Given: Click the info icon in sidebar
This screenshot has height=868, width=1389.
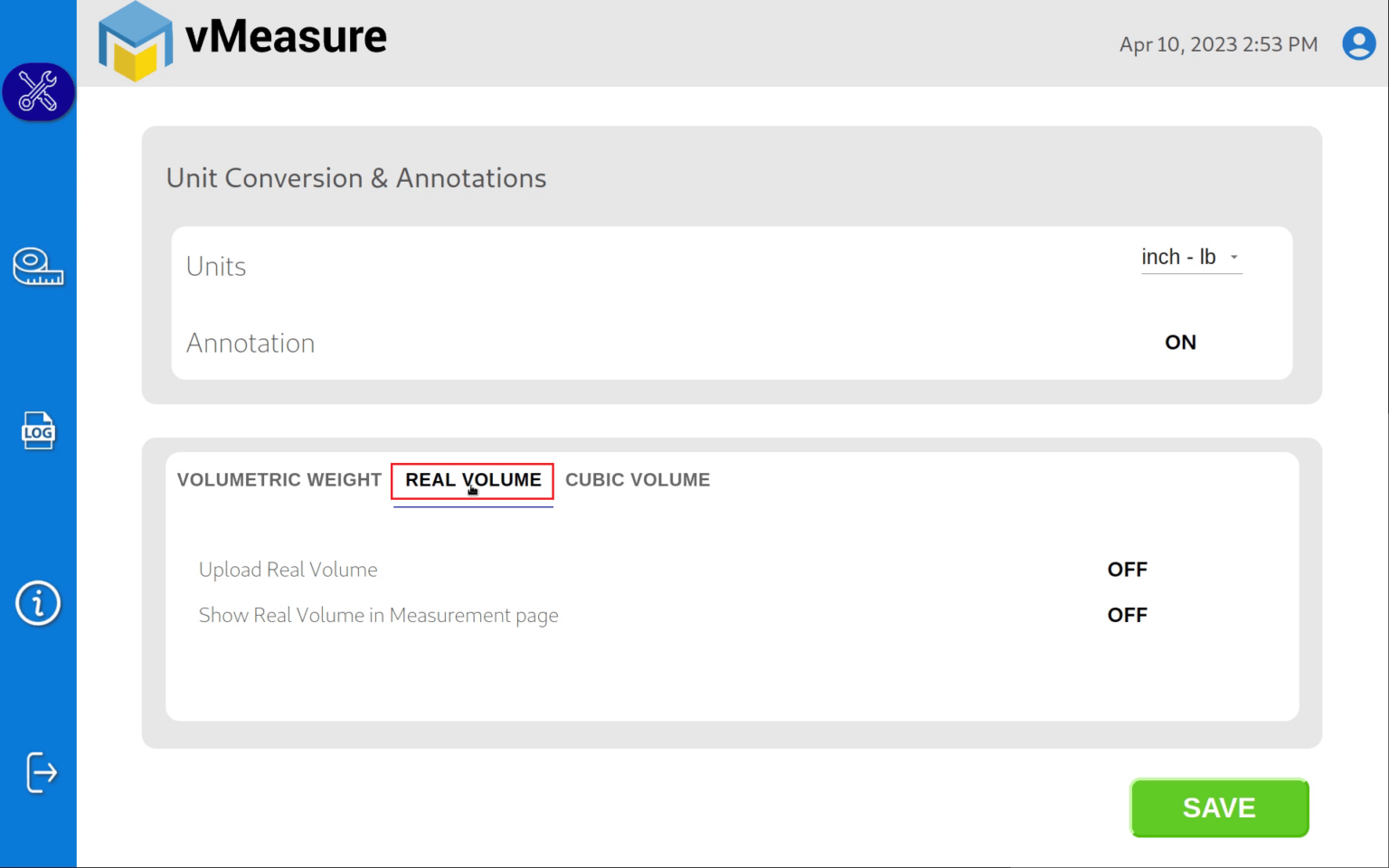Looking at the screenshot, I should coord(38,603).
